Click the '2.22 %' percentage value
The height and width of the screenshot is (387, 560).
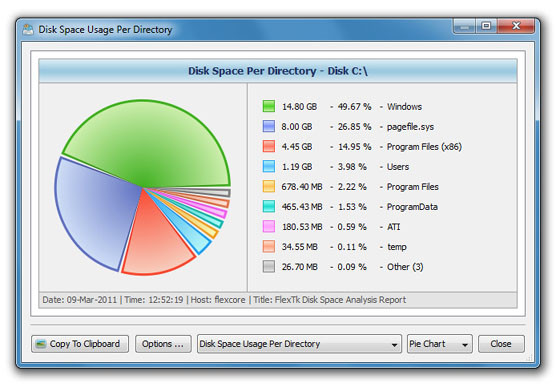352,187
